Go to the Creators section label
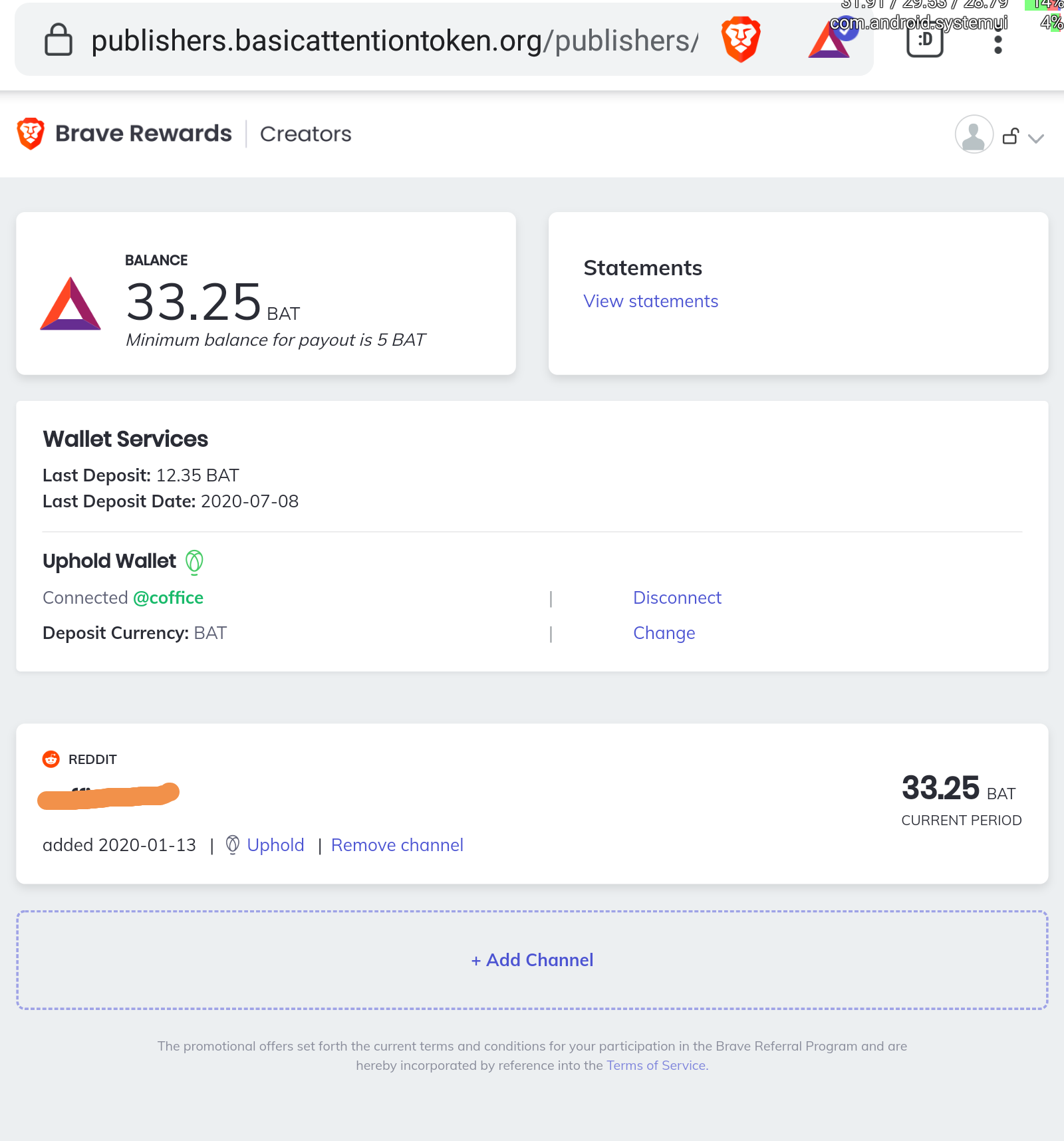The width and height of the screenshot is (1064, 1141). pyautogui.click(x=306, y=134)
